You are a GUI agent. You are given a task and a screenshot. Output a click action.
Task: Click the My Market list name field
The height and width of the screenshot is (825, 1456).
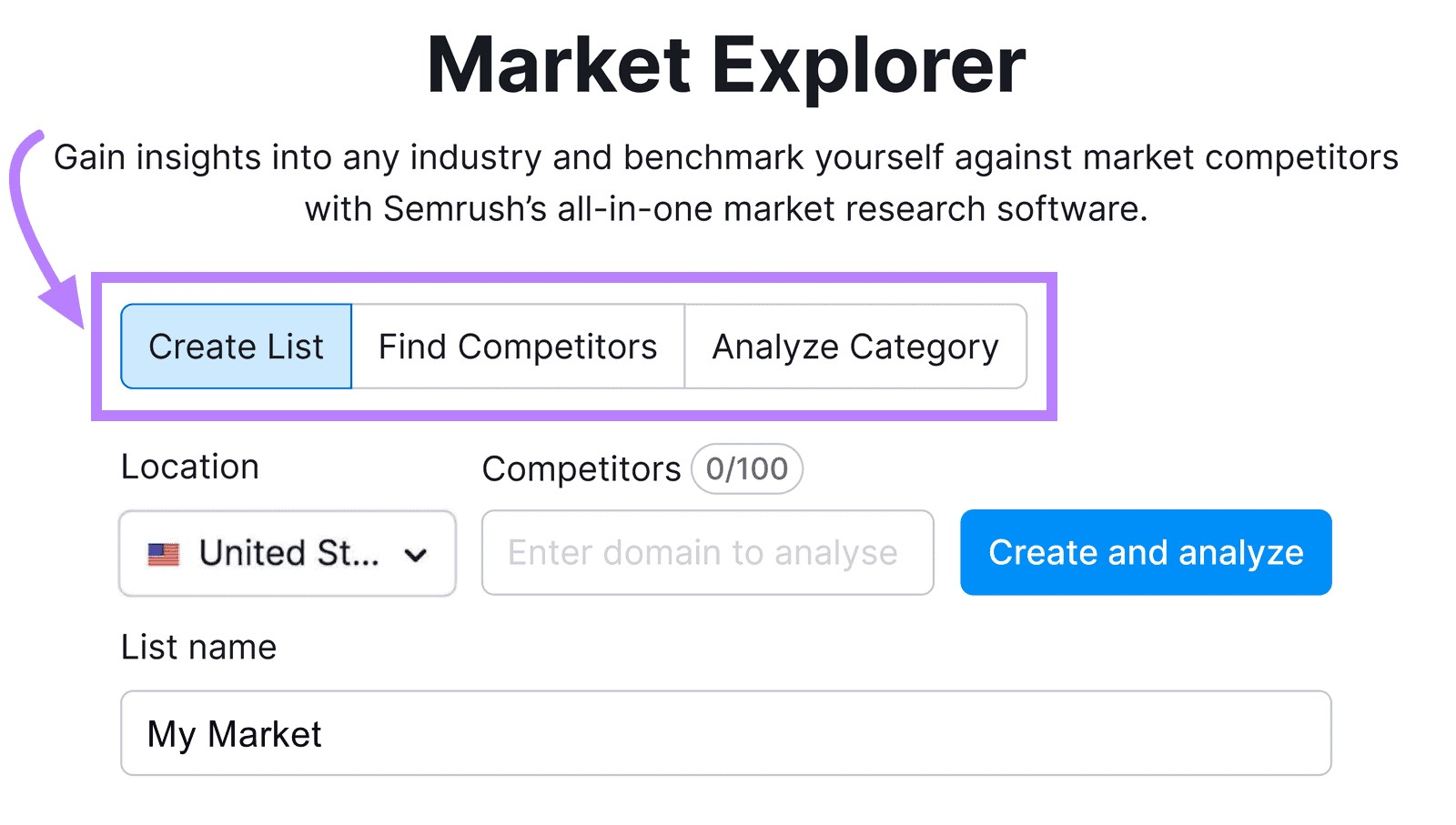pos(723,733)
